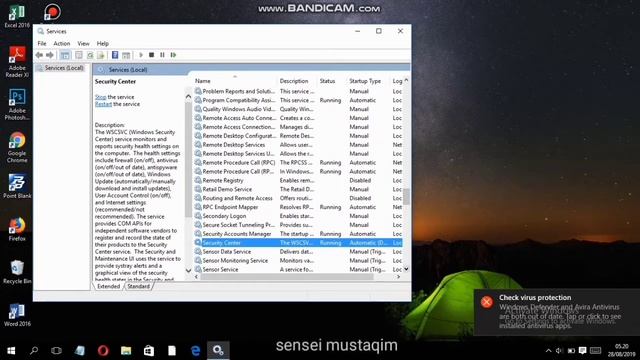Open the File menu
The height and width of the screenshot is (360, 640).
(x=42, y=43)
